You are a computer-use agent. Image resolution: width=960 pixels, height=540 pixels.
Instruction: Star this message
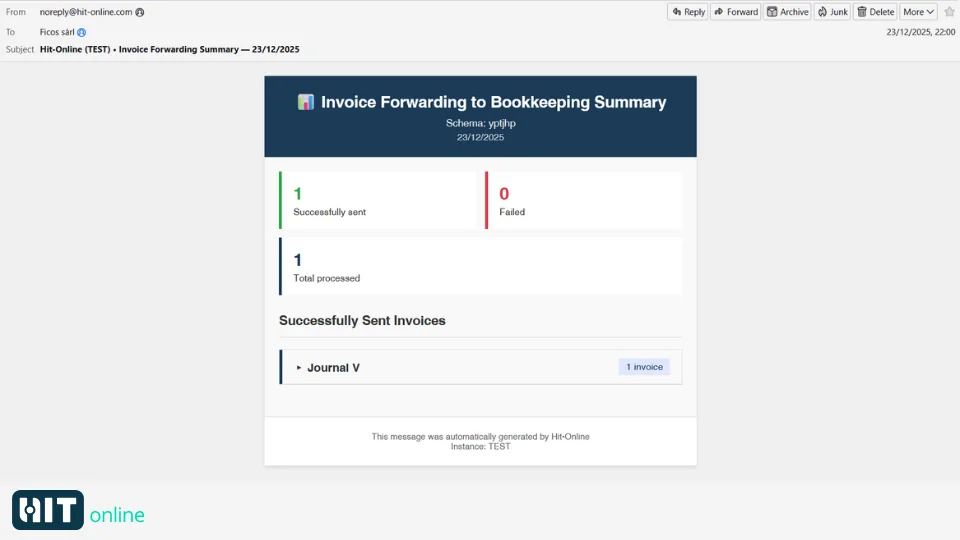click(x=949, y=12)
